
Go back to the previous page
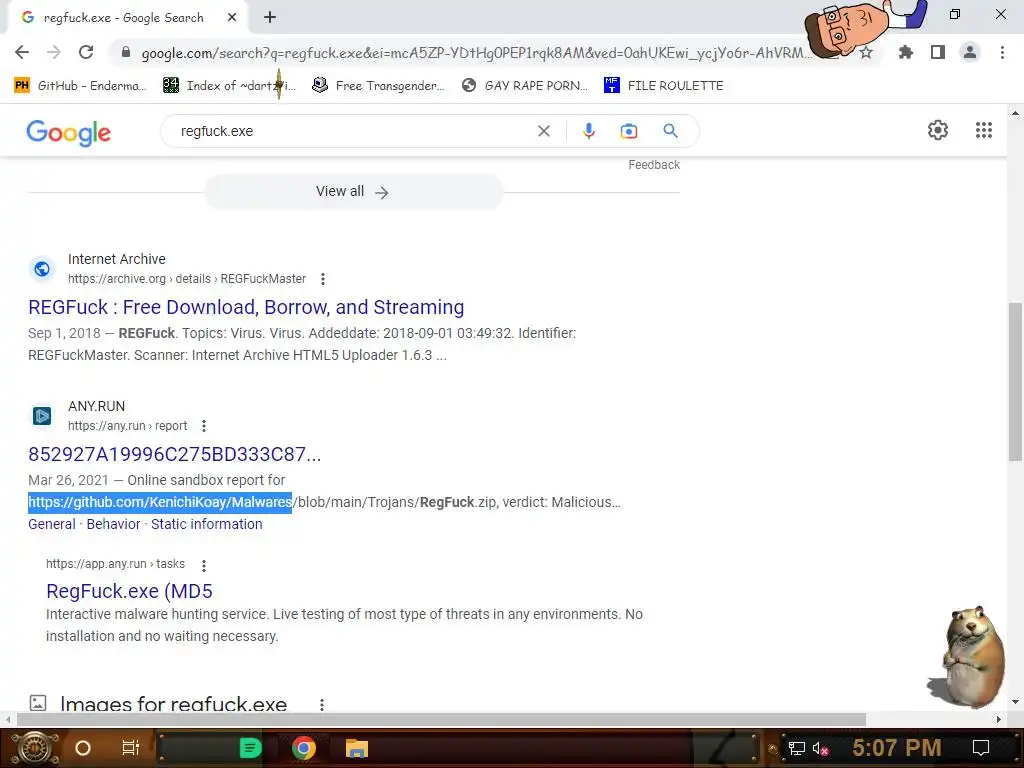point(22,52)
